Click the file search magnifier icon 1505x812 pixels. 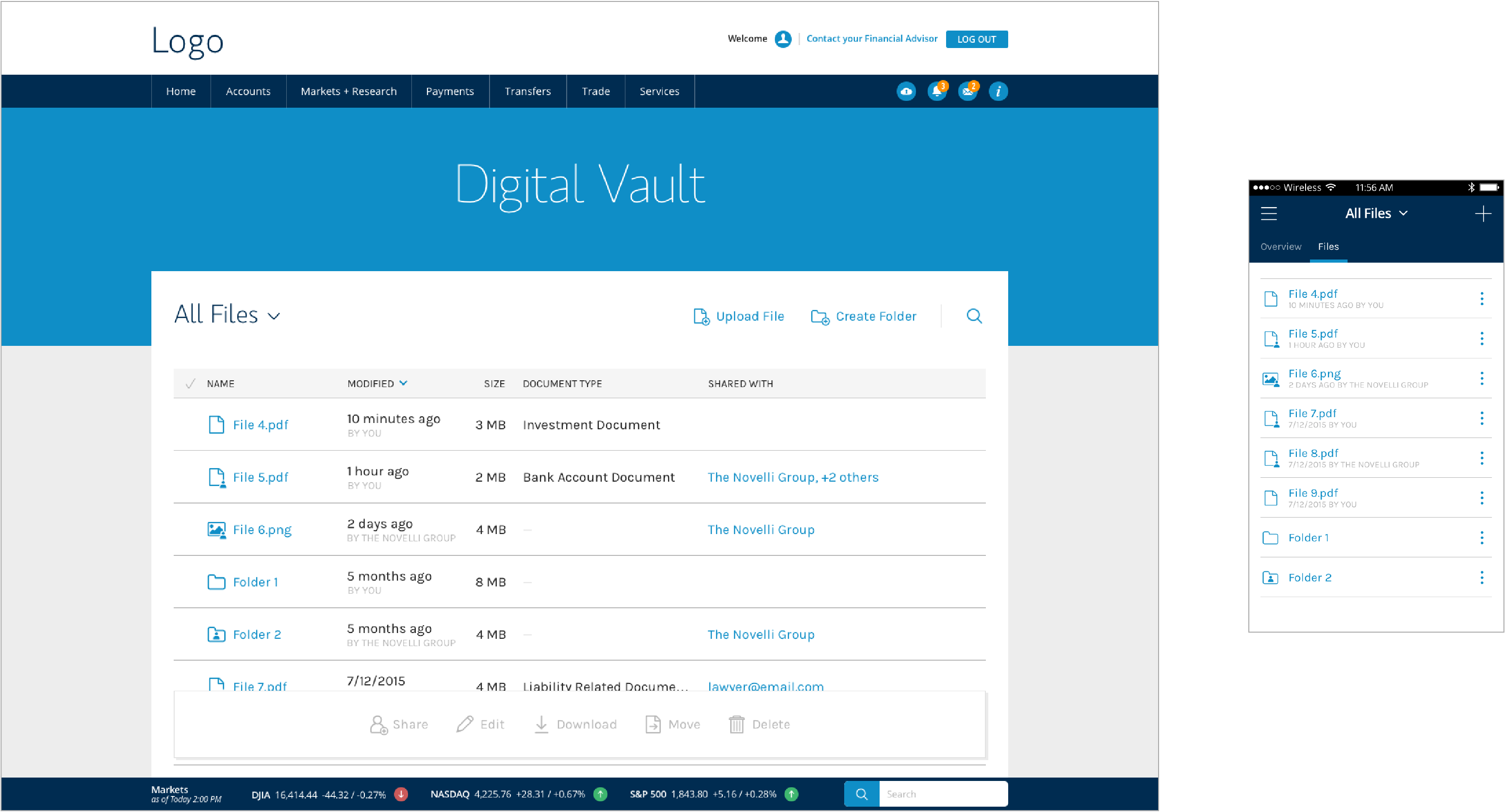[x=974, y=316]
